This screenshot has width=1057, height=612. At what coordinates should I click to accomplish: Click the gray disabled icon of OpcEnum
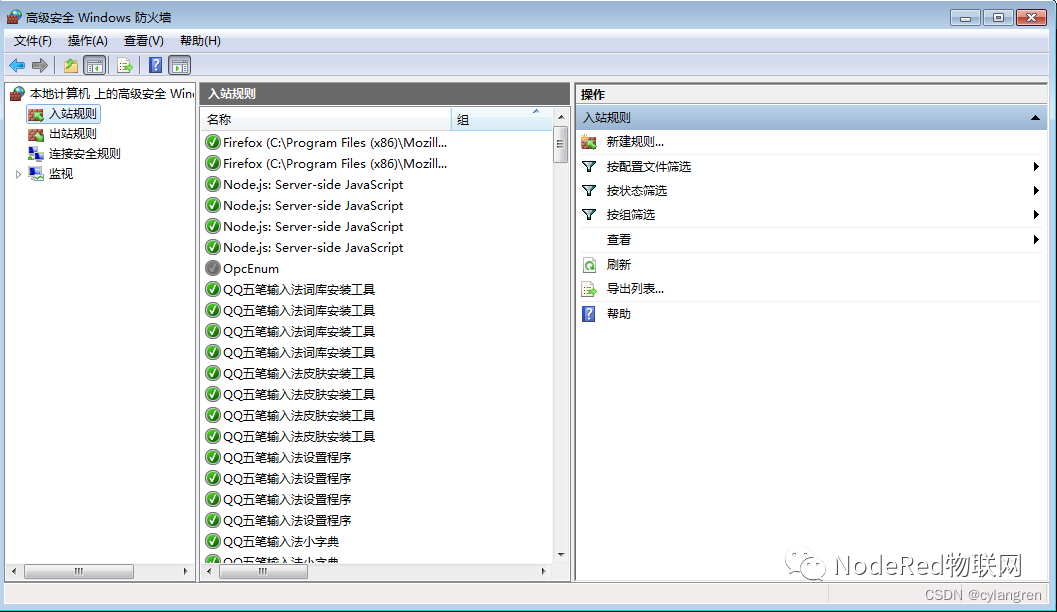(213, 268)
